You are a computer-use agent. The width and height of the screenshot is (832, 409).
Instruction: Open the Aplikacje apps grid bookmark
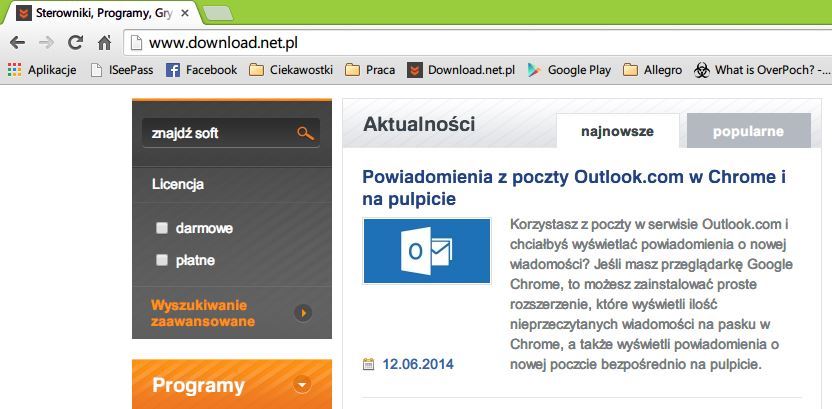click(42, 70)
